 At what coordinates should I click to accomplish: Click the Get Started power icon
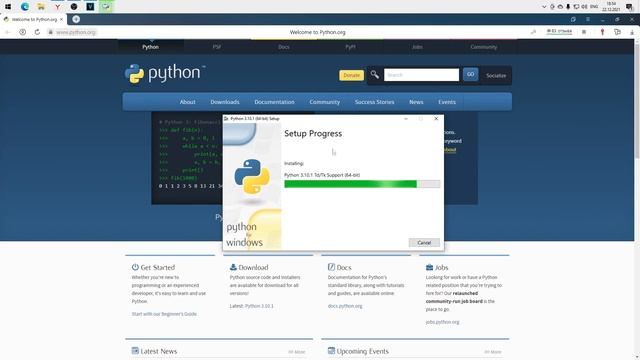click(135, 267)
